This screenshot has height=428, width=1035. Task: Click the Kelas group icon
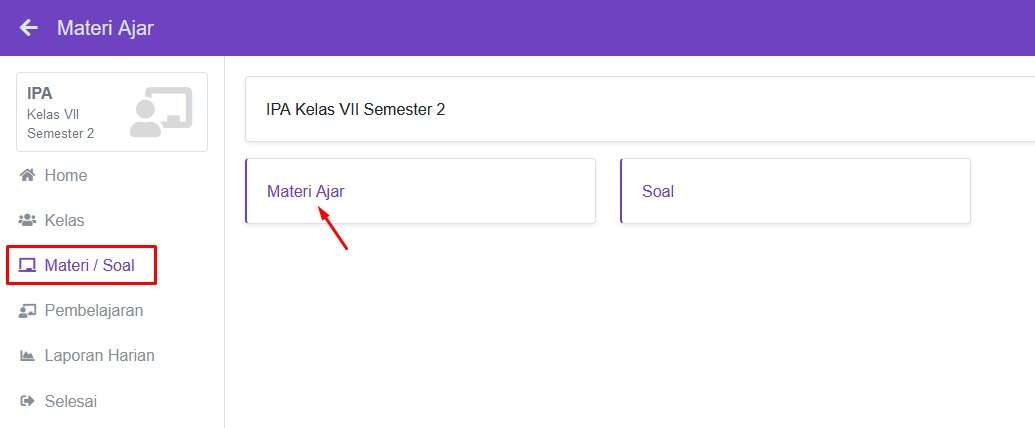coord(28,221)
